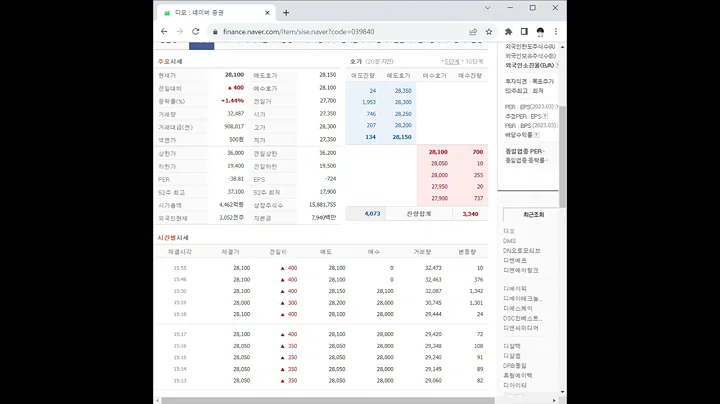Click the 52주 최고 value 37,100
This screenshot has height=404, width=720.
[x=236, y=192]
